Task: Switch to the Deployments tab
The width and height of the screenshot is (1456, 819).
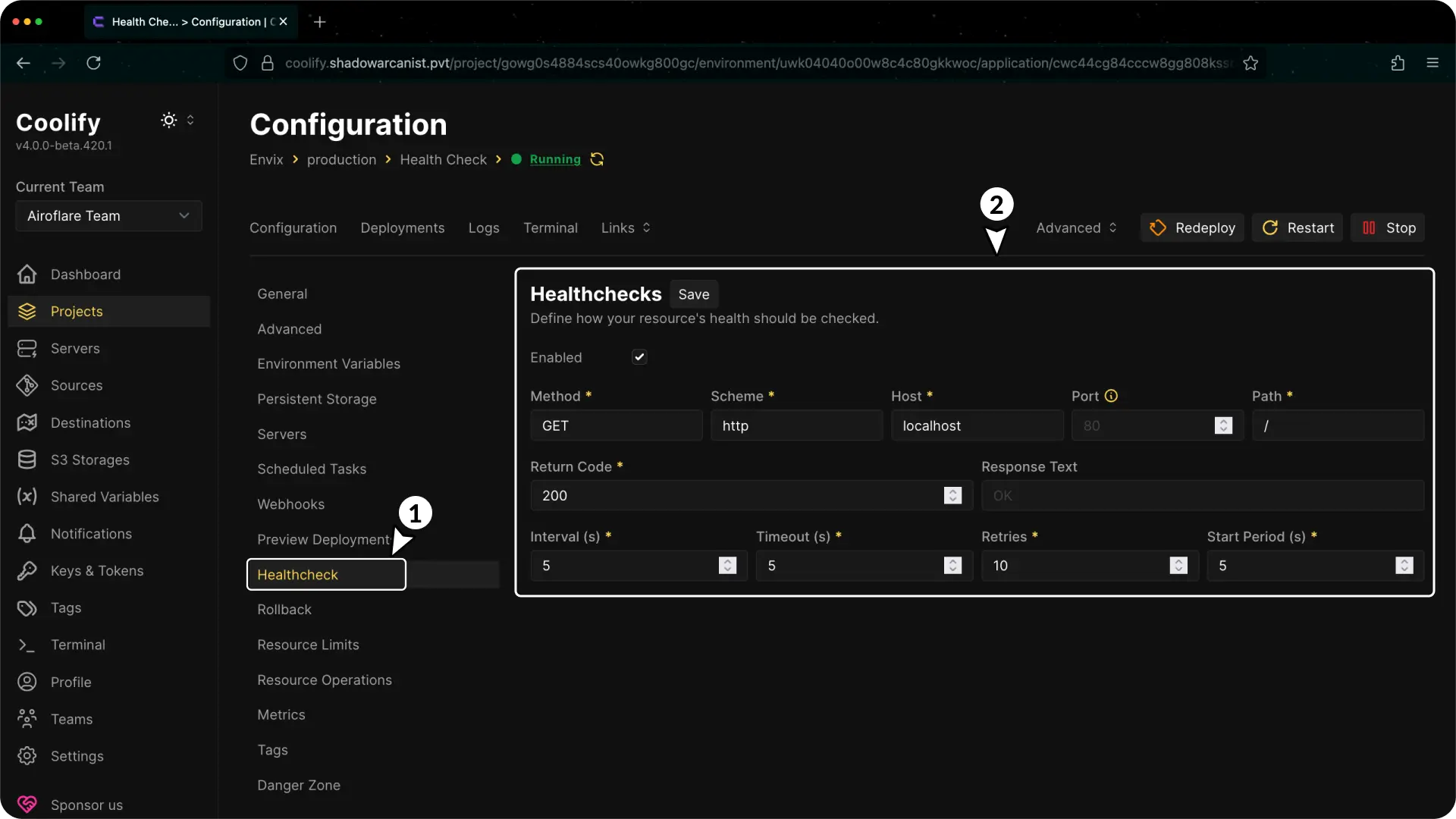Action: click(x=403, y=228)
